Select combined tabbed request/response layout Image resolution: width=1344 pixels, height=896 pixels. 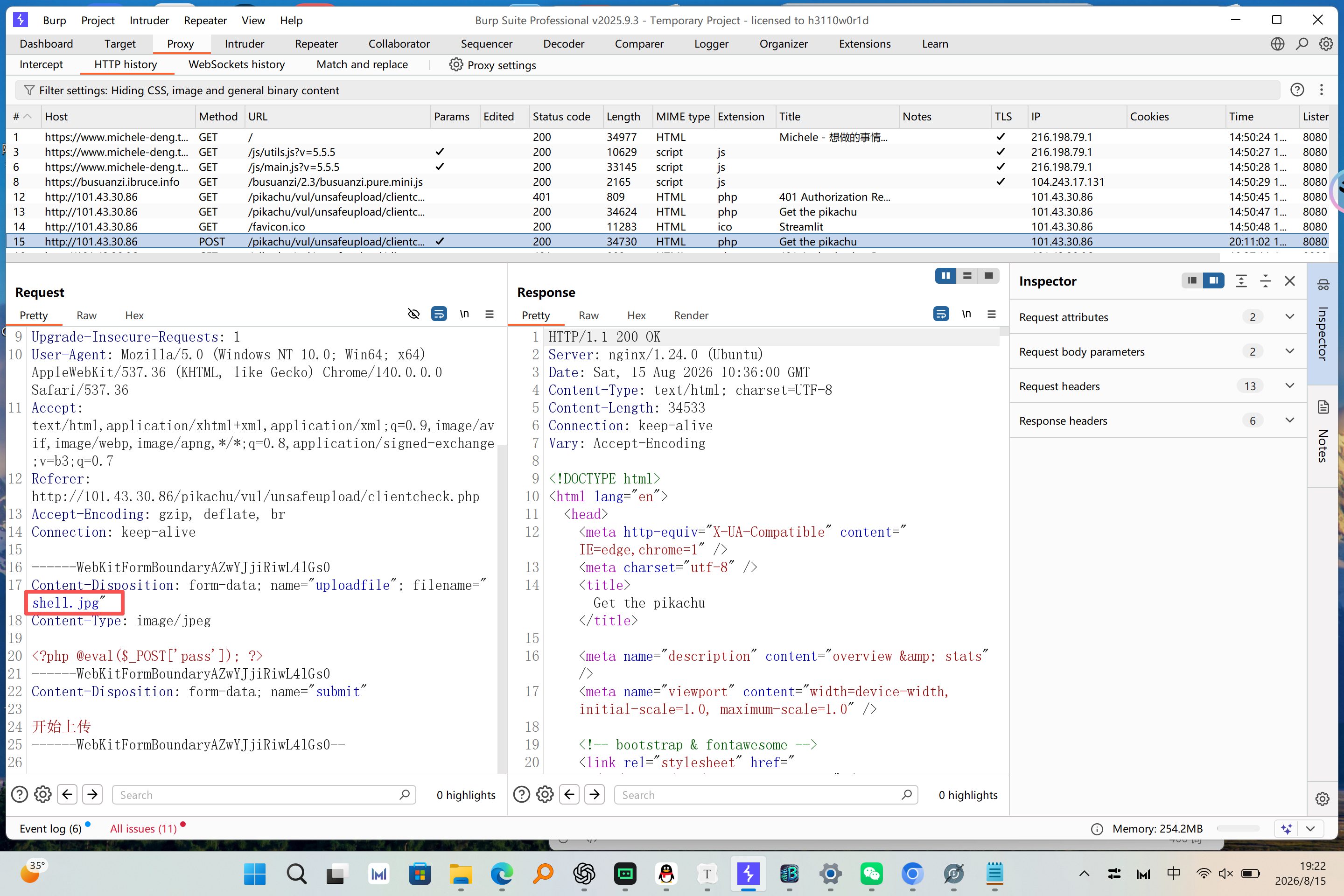[988, 276]
